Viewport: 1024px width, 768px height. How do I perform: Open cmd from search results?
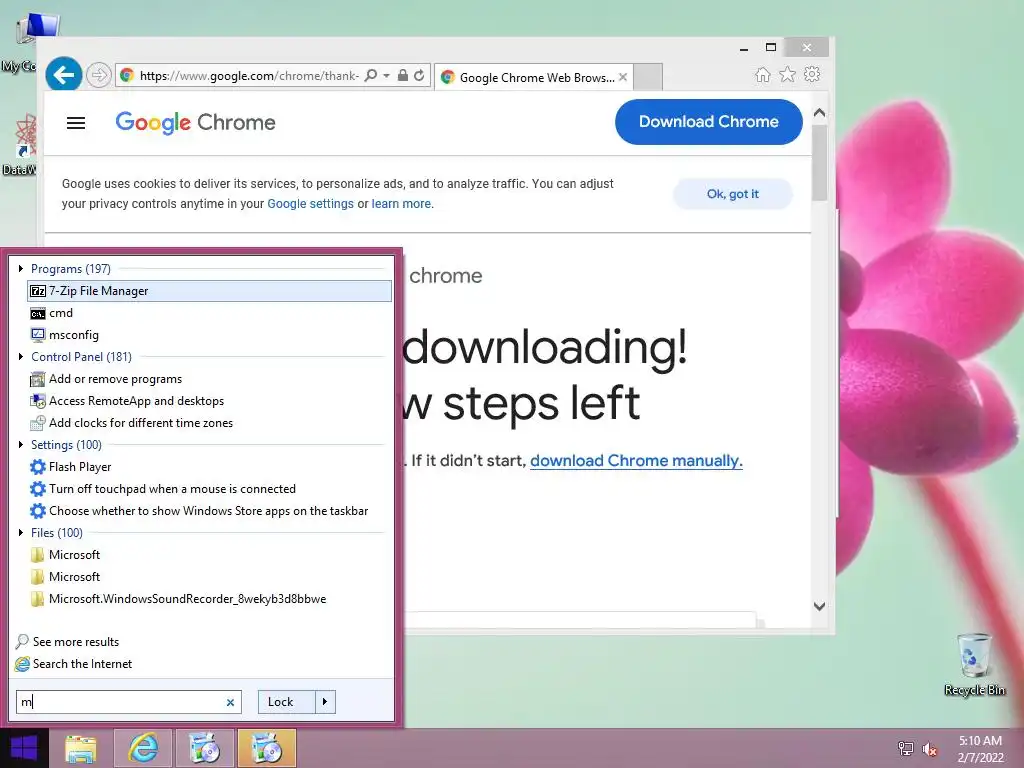point(210,313)
